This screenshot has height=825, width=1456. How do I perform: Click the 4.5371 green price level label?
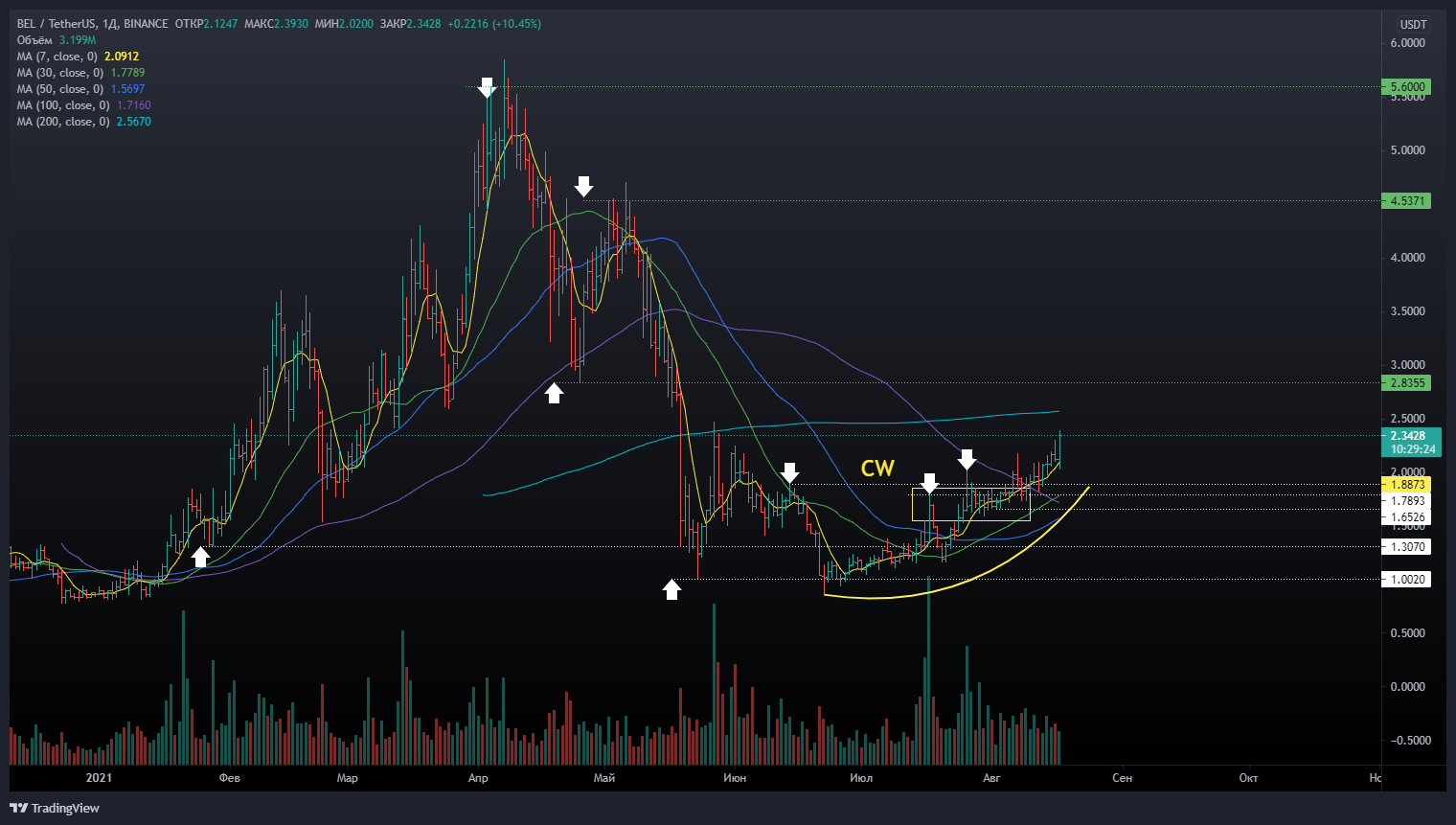click(1407, 201)
